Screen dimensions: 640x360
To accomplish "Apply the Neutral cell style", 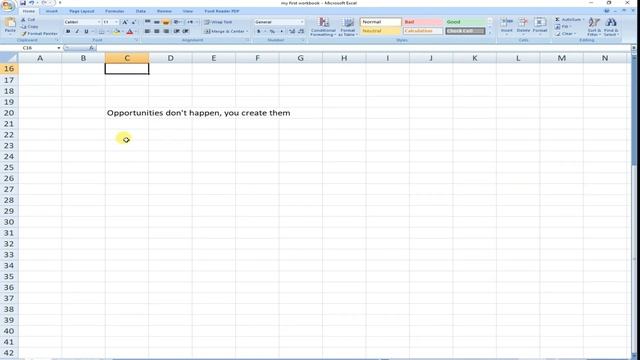I will pos(381,31).
